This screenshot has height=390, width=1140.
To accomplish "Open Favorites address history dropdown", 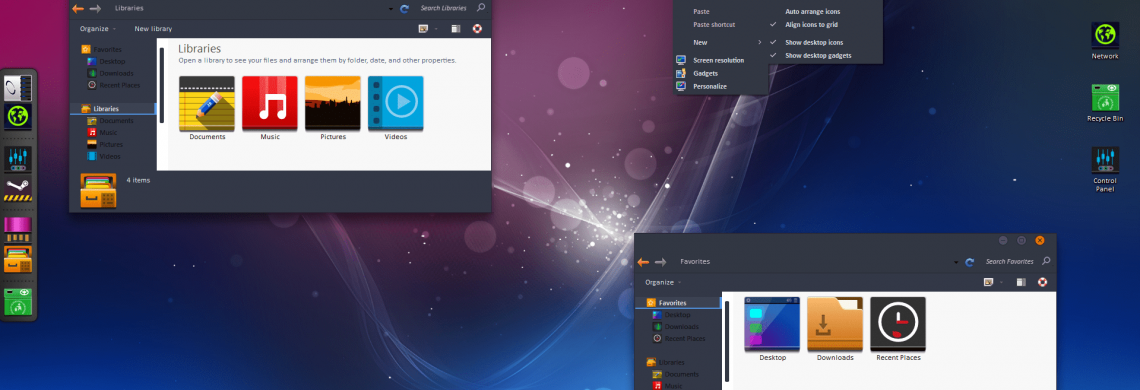I will coord(957,263).
